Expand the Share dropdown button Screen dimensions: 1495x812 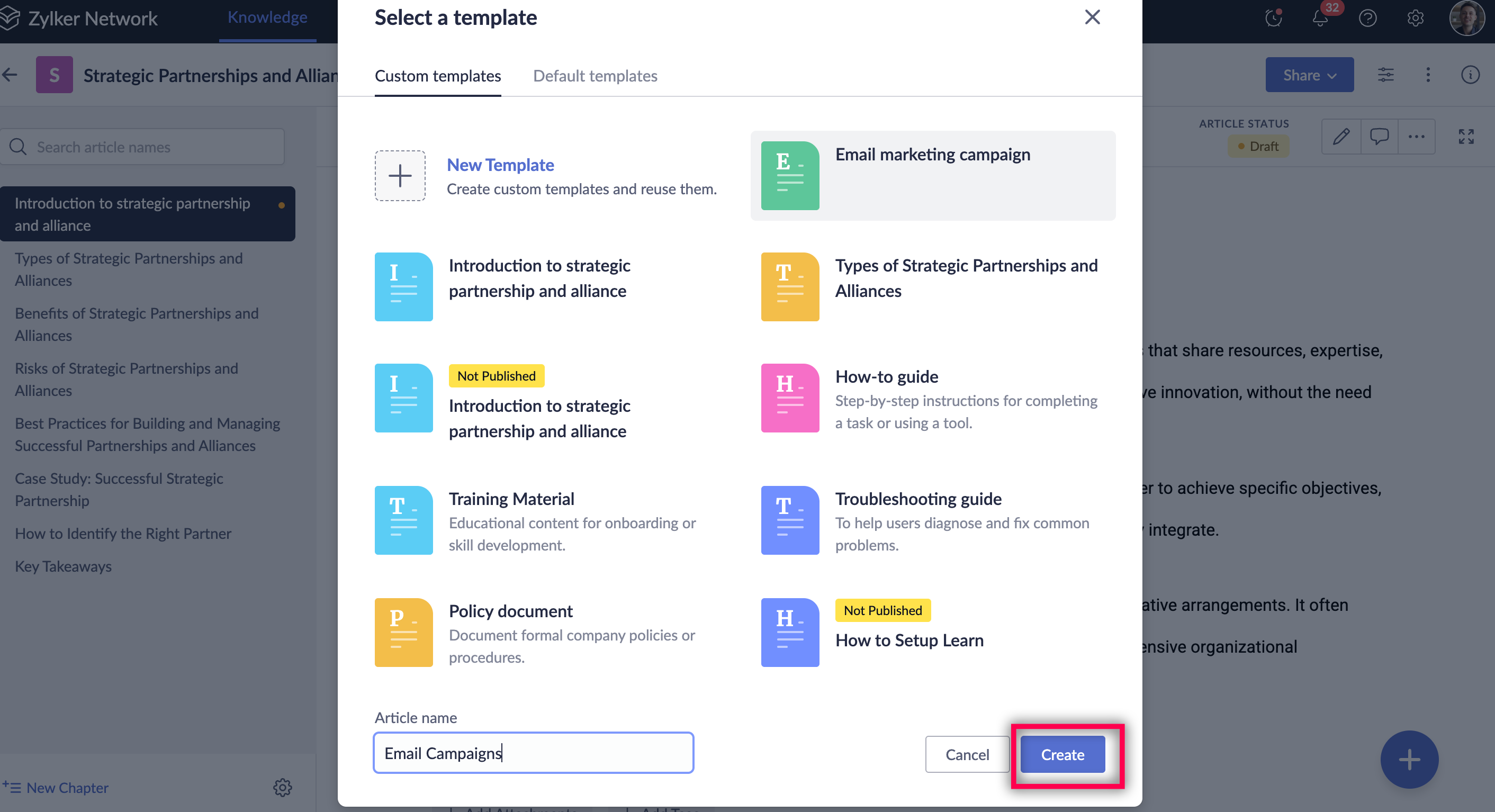coord(1309,75)
